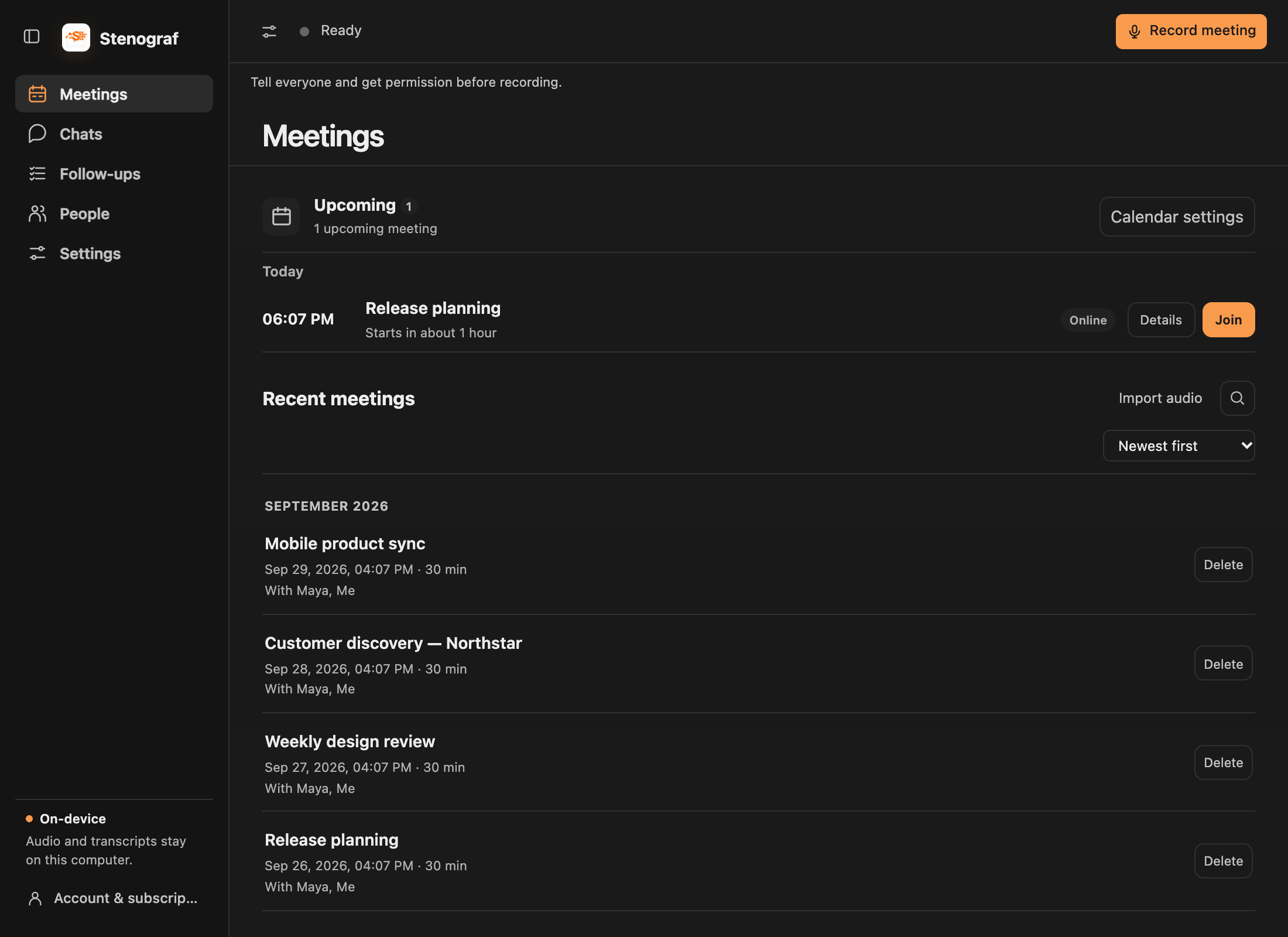
Task: Click the recording permission notice text
Action: click(406, 82)
